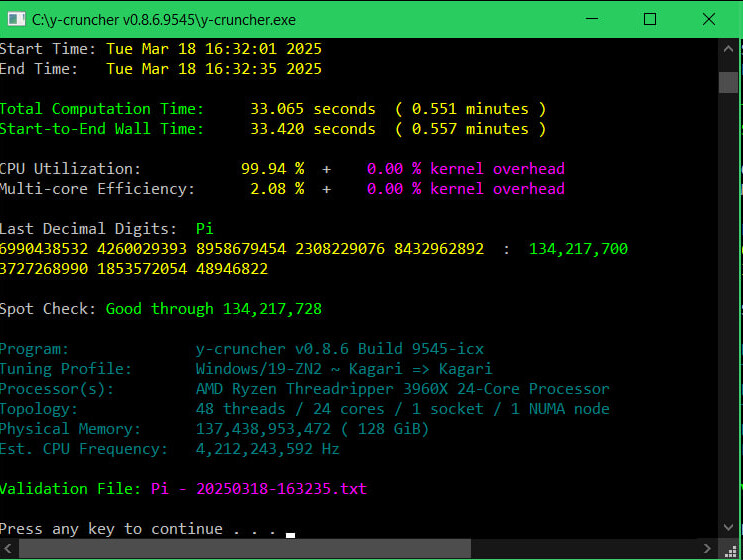Click the AMD Ryzen Threadripper 3960X processor text
This screenshot has width=743, height=560.
pyautogui.click(x=402, y=389)
